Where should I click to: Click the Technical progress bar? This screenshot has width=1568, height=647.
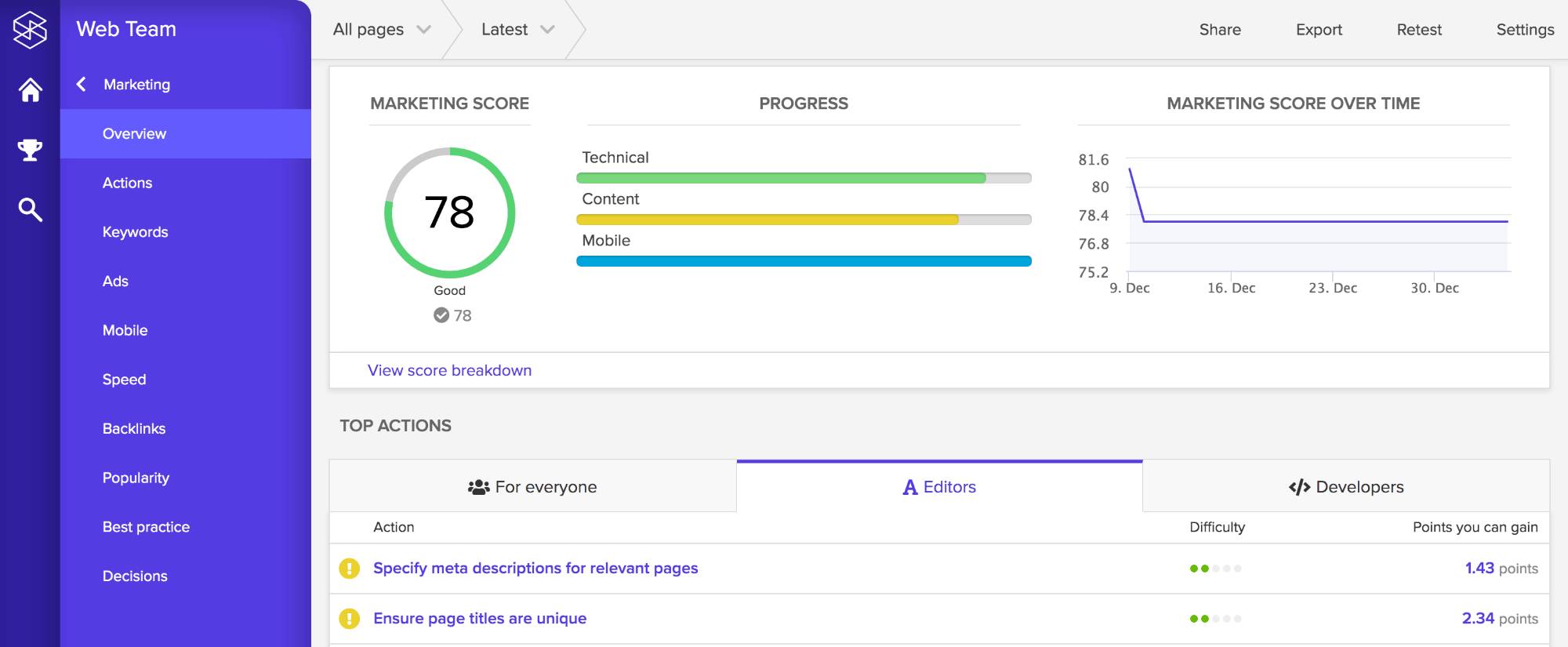804,178
